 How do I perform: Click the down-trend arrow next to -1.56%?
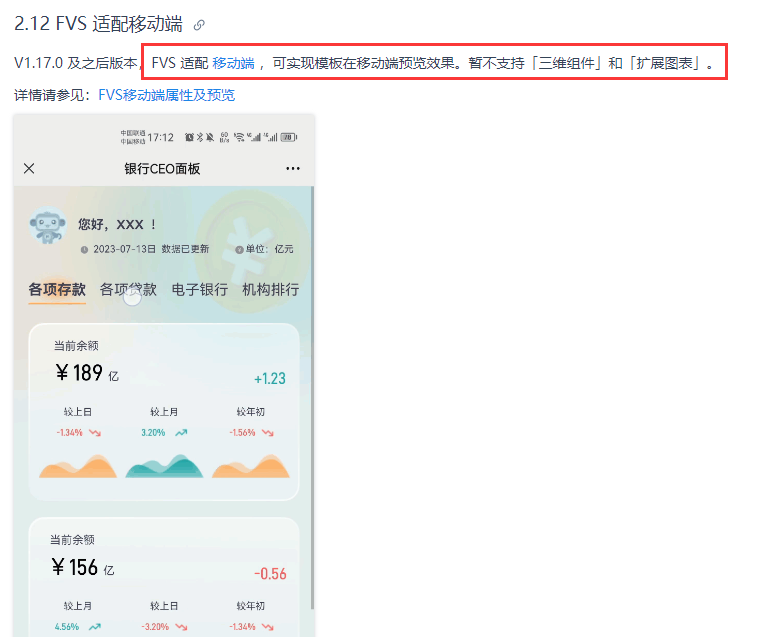click(x=268, y=433)
